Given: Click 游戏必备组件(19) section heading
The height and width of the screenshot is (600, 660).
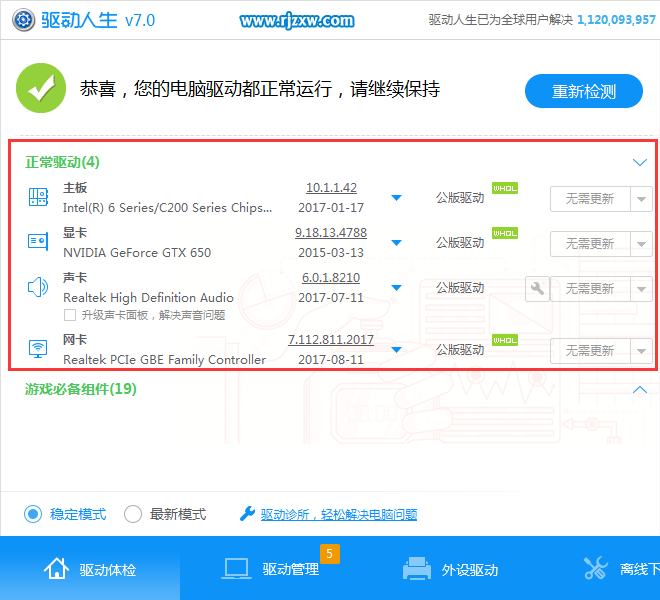Looking at the screenshot, I should pyautogui.click(x=81, y=389).
